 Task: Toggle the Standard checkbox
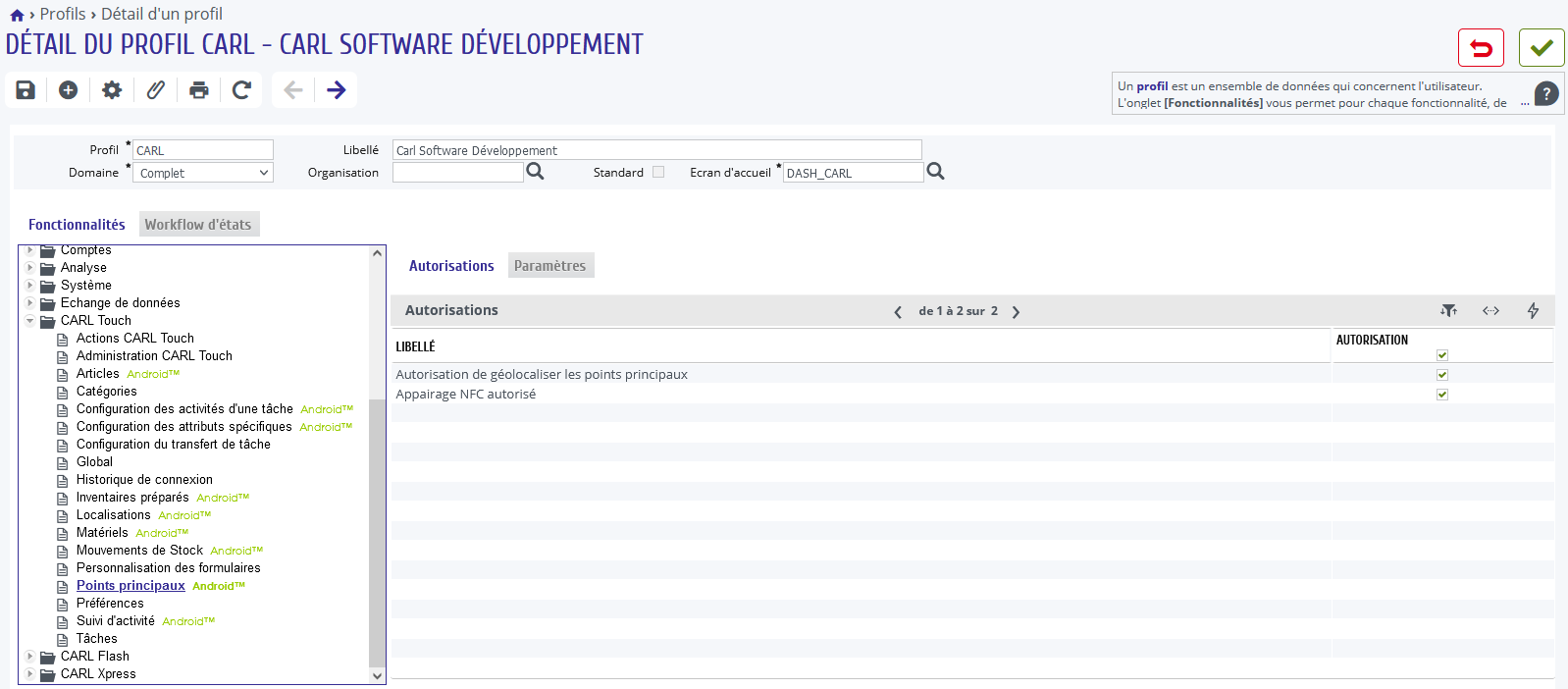click(658, 172)
